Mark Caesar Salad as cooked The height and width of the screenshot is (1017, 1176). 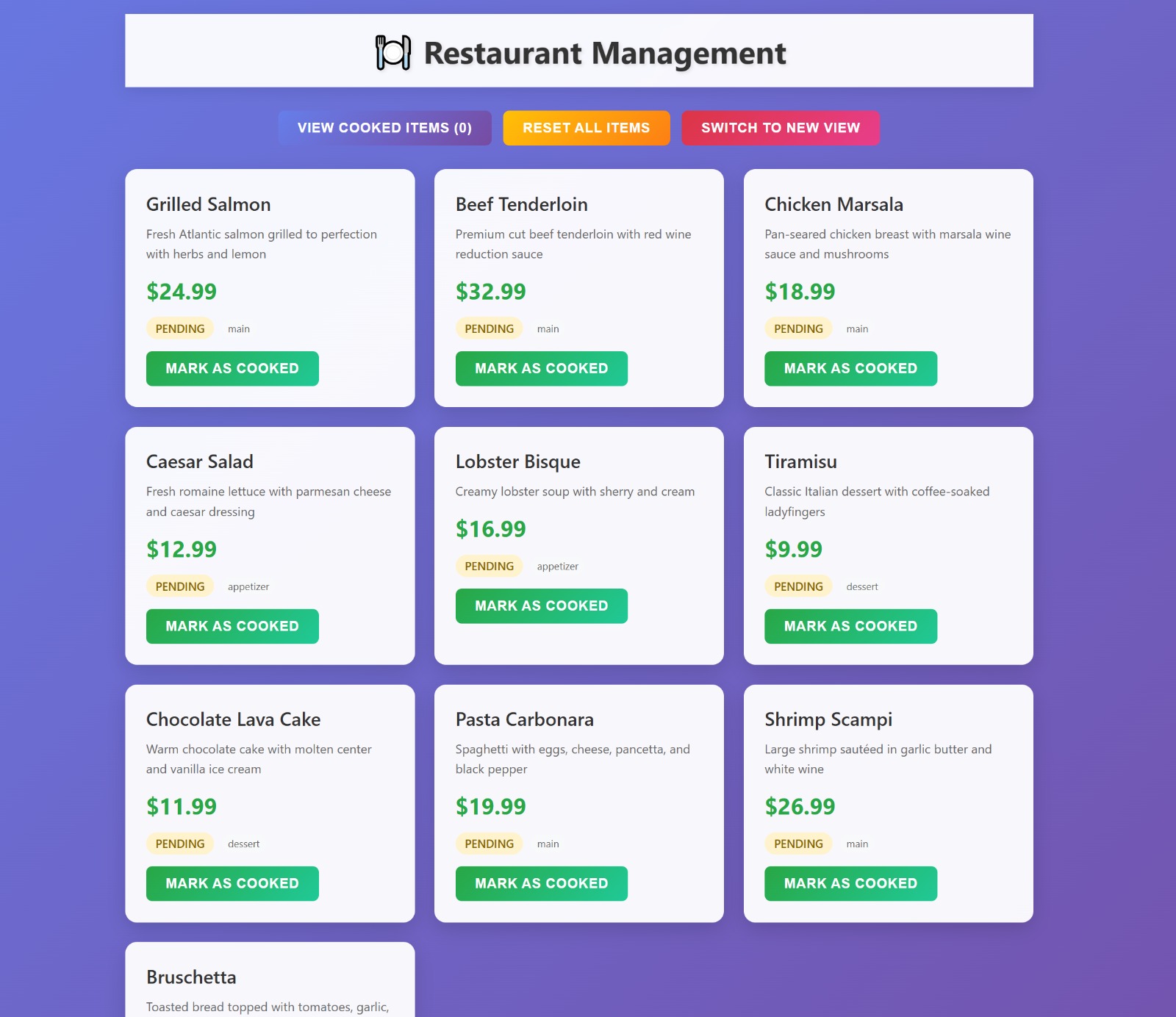coord(232,626)
